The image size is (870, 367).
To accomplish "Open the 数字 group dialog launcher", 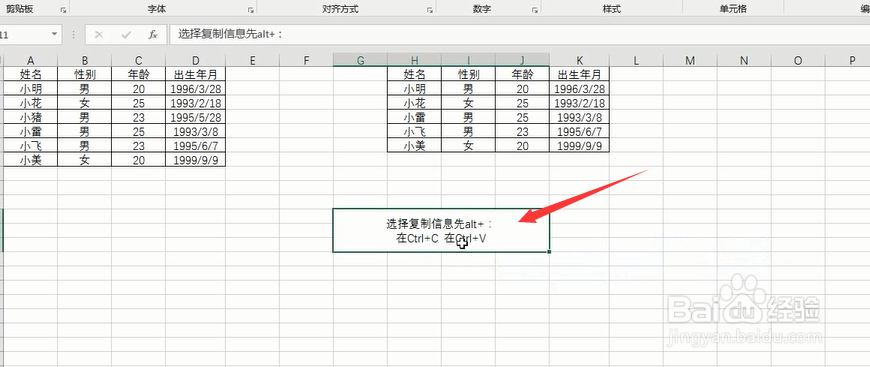I will point(534,10).
